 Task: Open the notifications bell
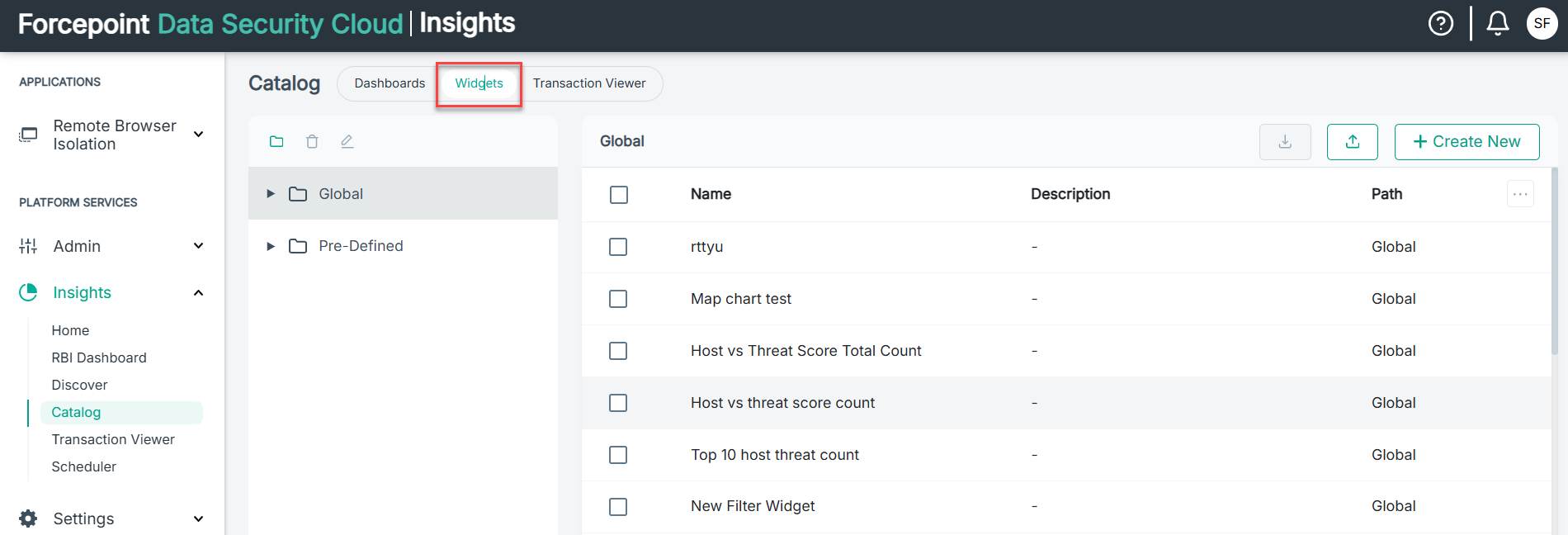[x=1498, y=23]
